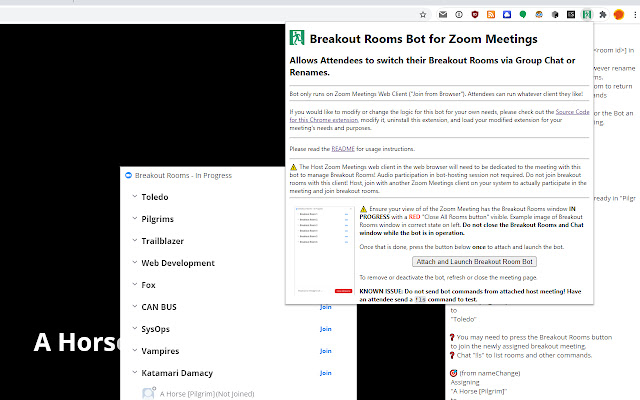Screen dimensions: 640x400
Task: Collapse the Katamari Damacy breakout room
Action: pos(135,373)
